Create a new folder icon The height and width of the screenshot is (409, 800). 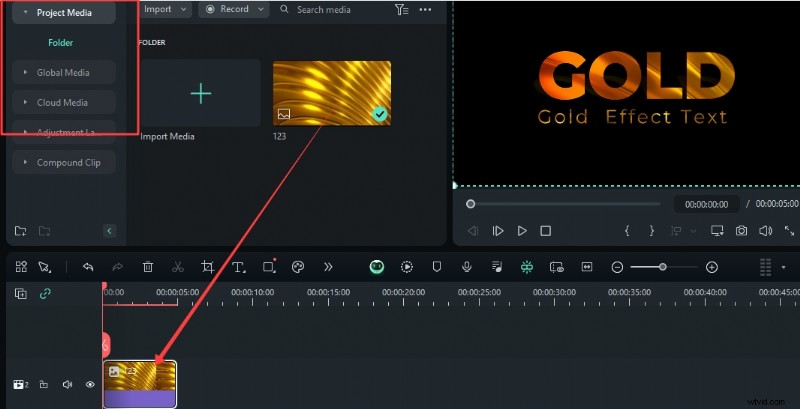click(20, 231)
